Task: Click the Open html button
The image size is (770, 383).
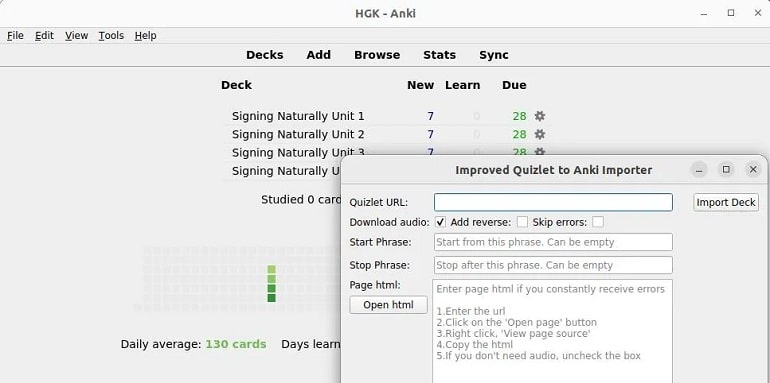Action: tap(388, 305)
